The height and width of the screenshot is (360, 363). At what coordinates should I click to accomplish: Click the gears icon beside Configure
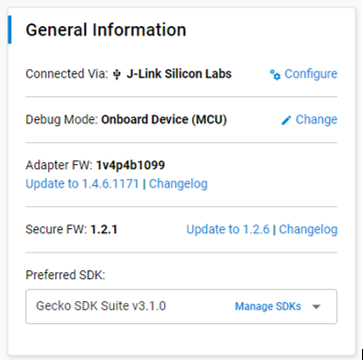[x=275, y=75]
